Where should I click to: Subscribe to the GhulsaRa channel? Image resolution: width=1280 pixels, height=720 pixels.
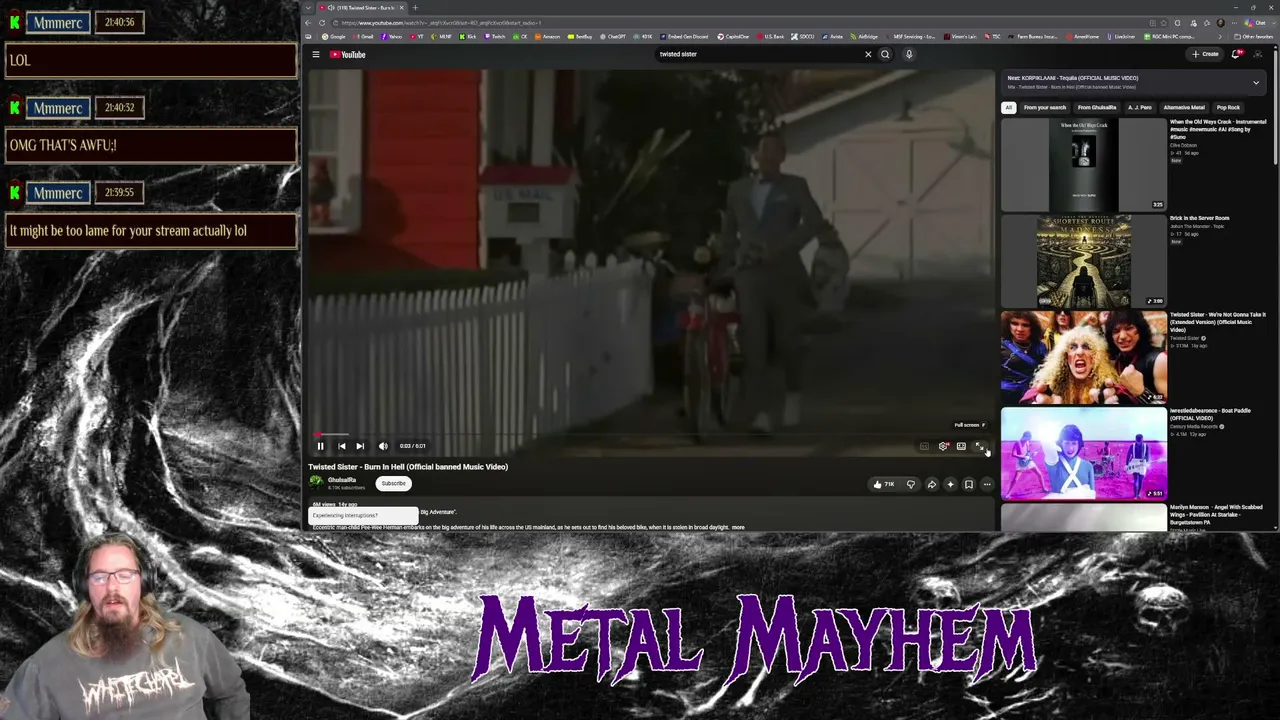coord(393,484)
